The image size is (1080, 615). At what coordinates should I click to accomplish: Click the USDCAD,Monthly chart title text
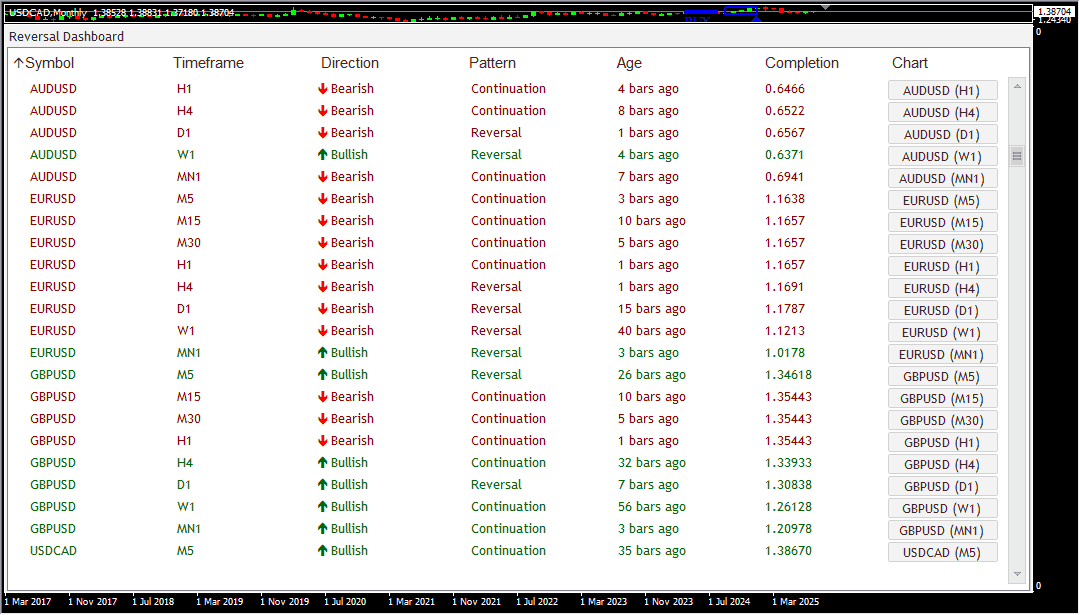tap(48, 12)
